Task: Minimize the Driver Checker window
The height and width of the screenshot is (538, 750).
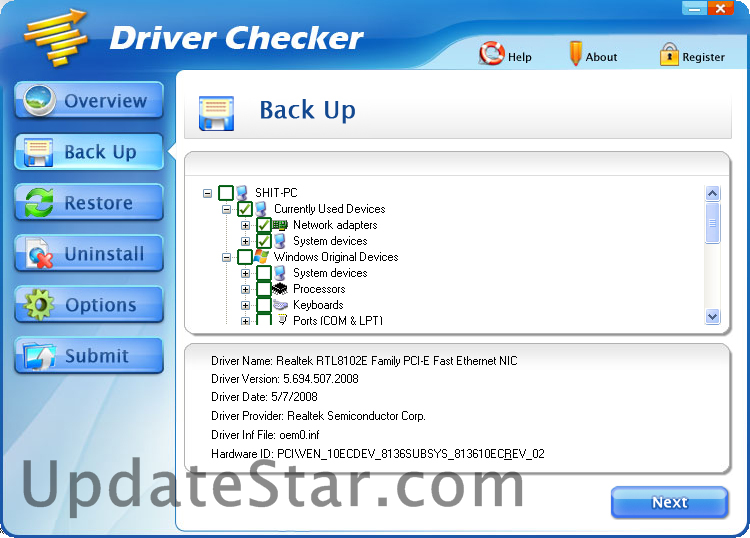Action: 694,8
